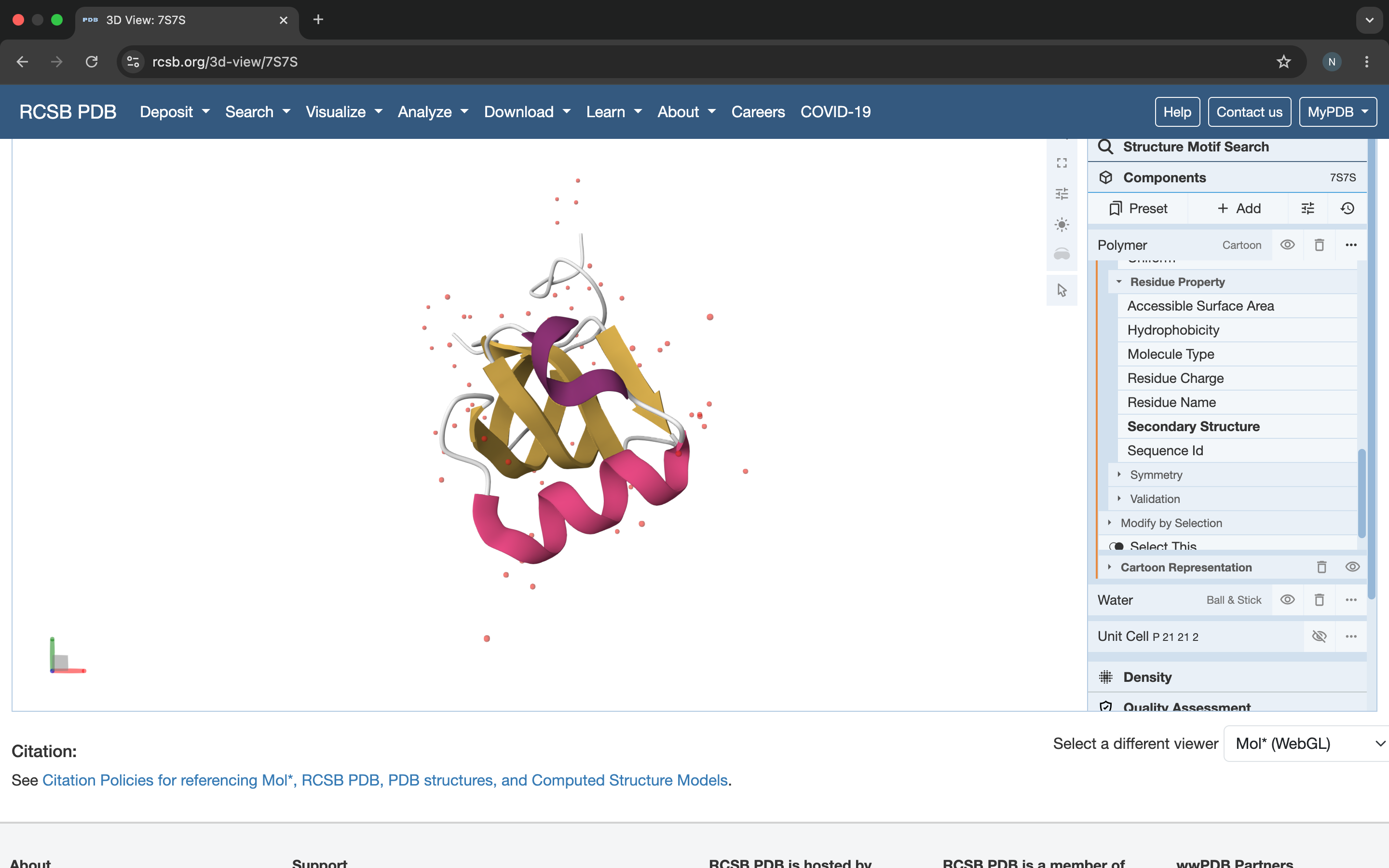Toggle Water visibility eye icon
1389x868 pixels.
coord(1287,600)
